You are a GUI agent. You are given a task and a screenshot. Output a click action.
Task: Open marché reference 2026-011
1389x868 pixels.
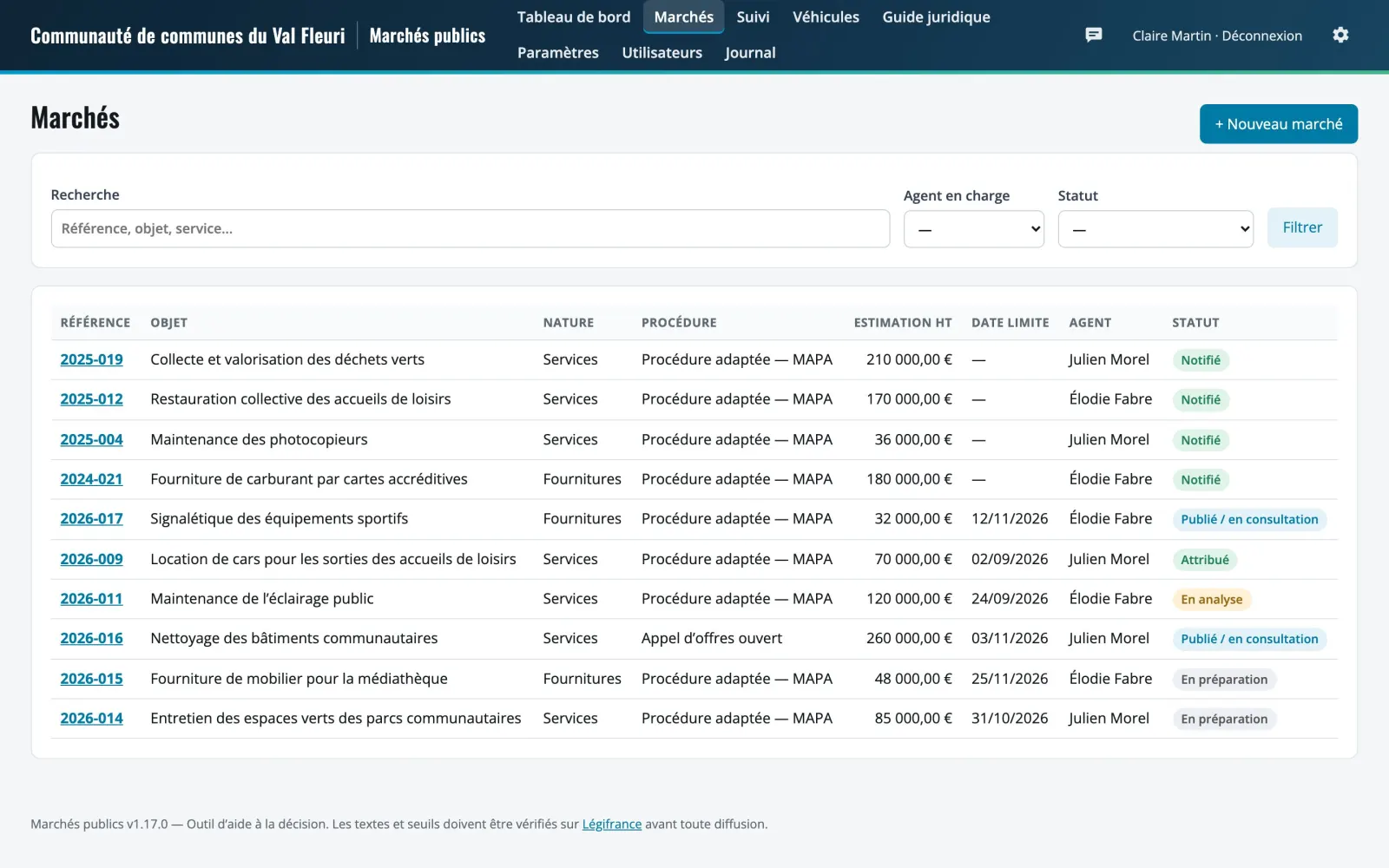pos(91,599)
